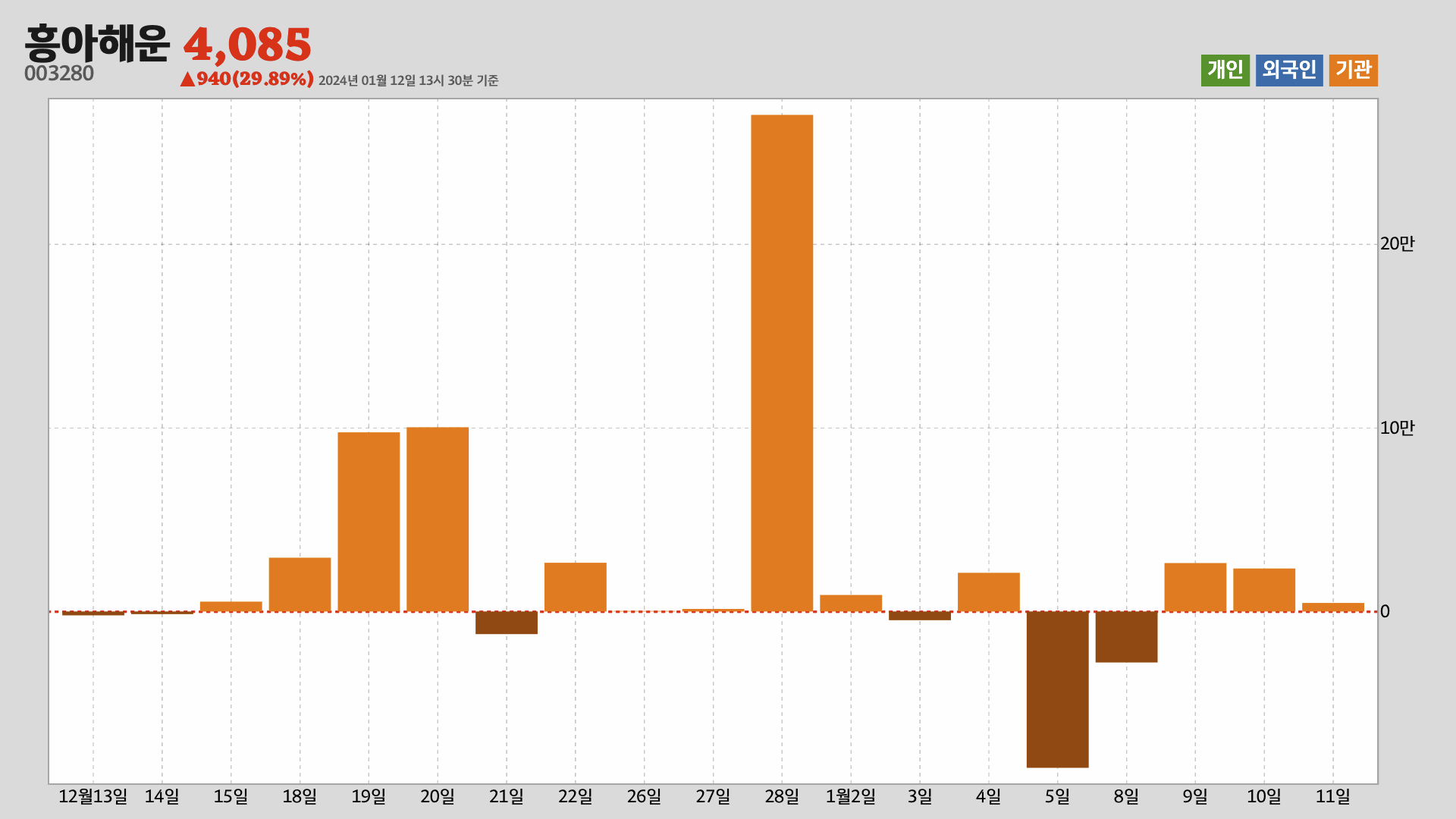The image size is (1456, 819).
Task: Click the negative bar for 21일
Action: (x=507, y=623)
